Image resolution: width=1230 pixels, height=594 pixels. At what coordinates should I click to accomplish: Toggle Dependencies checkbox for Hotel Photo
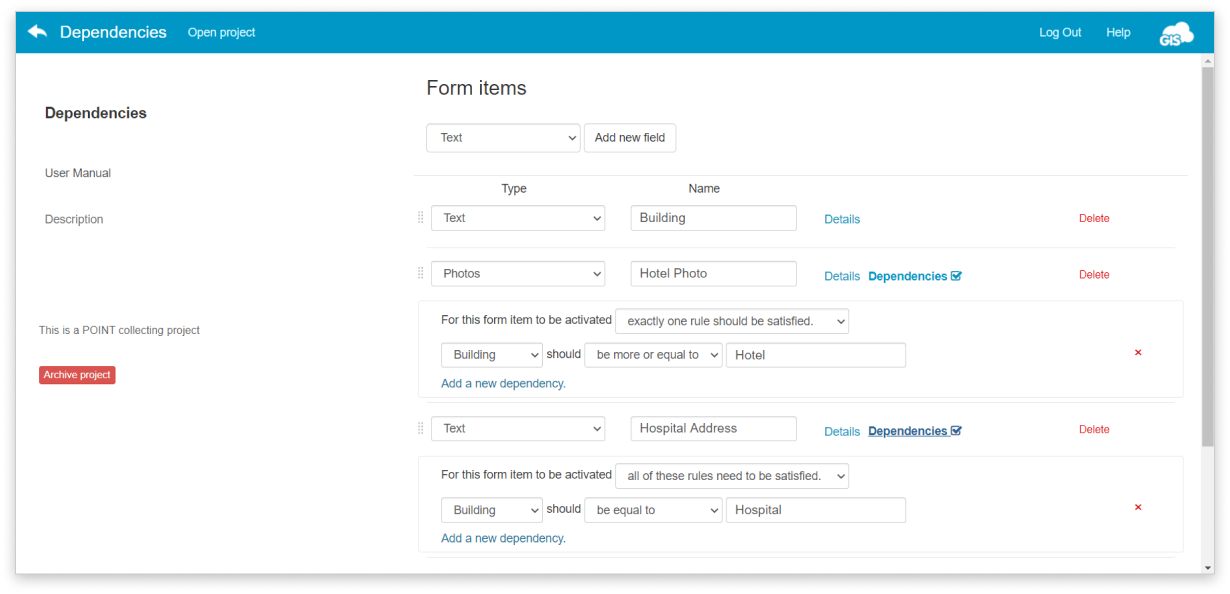956,276
